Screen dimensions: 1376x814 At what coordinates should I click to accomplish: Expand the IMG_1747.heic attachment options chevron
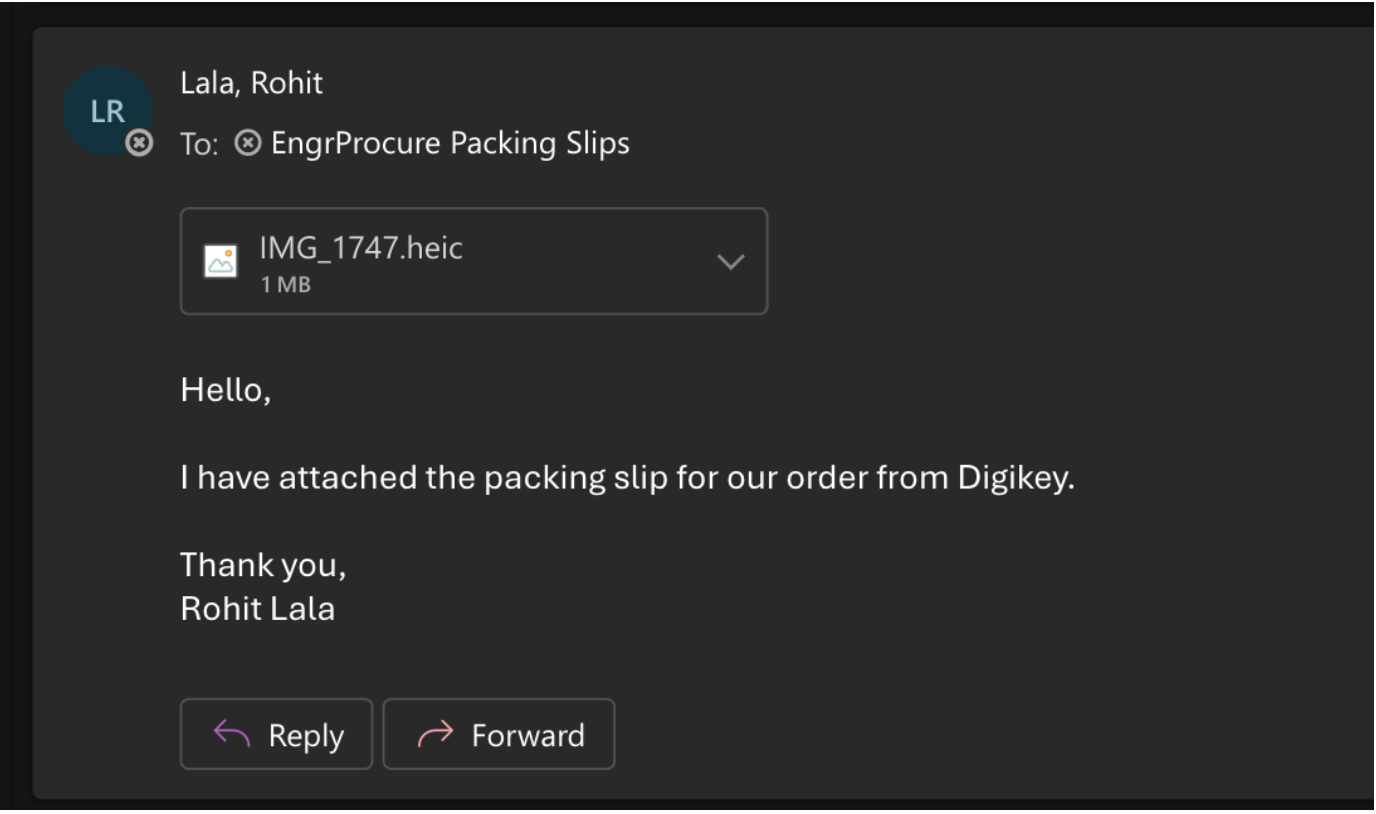coord(732,262)
